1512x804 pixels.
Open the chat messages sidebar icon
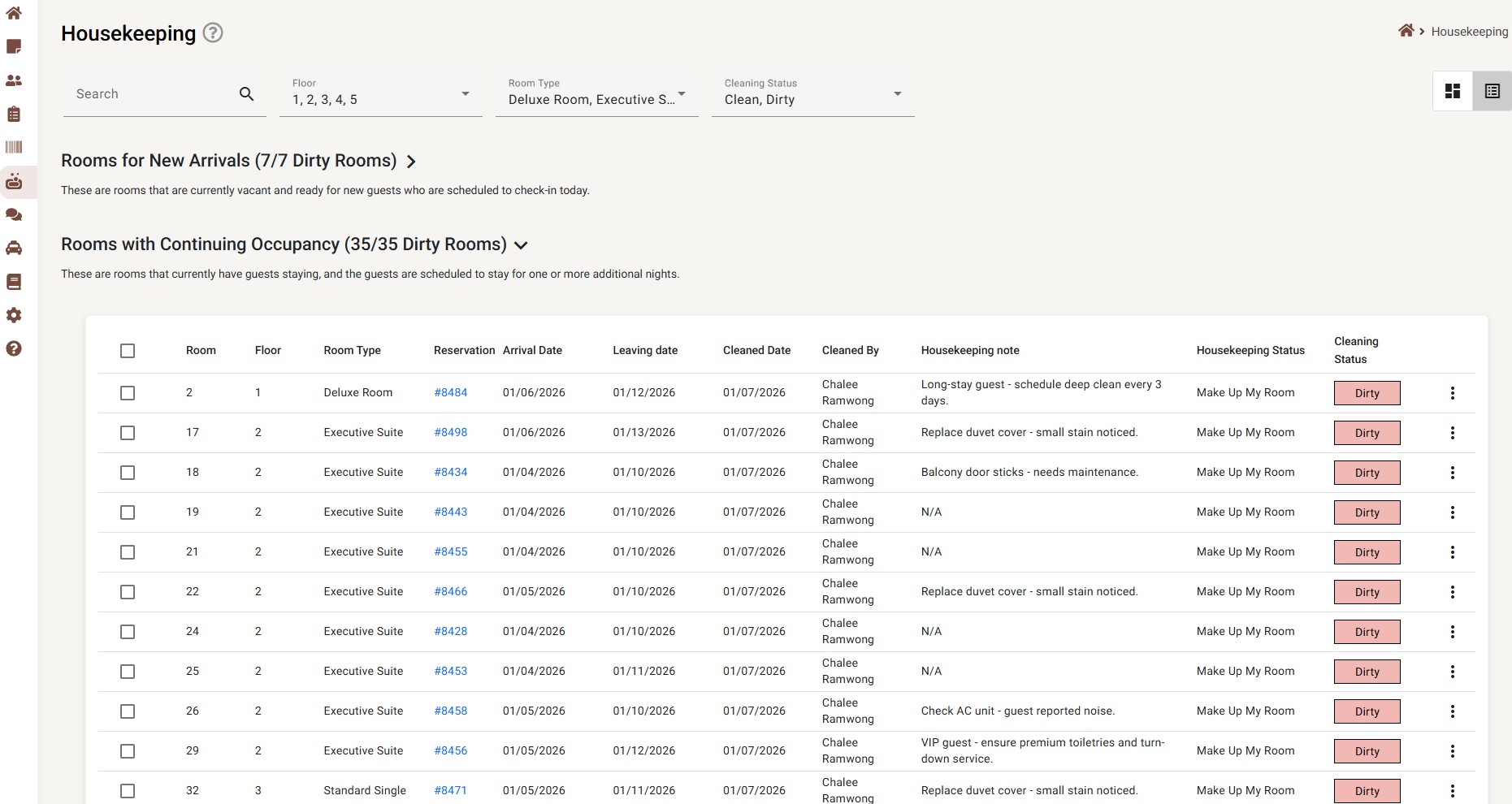tap(14, 215)
